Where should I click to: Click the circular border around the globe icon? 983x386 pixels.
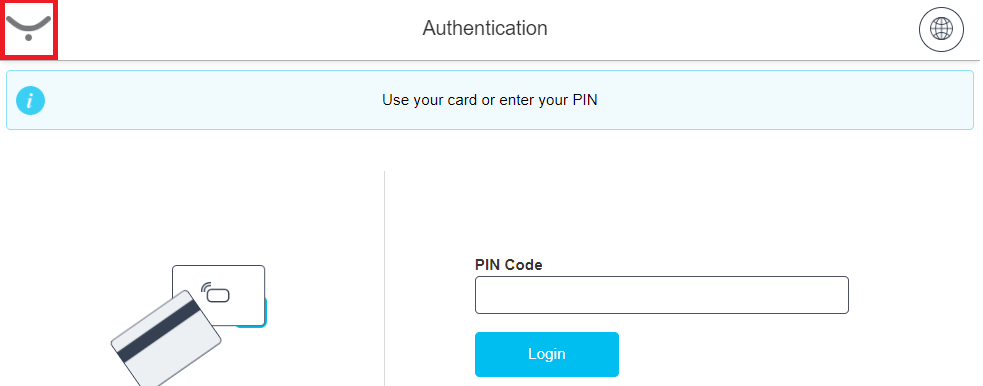[x=941, y=8]
